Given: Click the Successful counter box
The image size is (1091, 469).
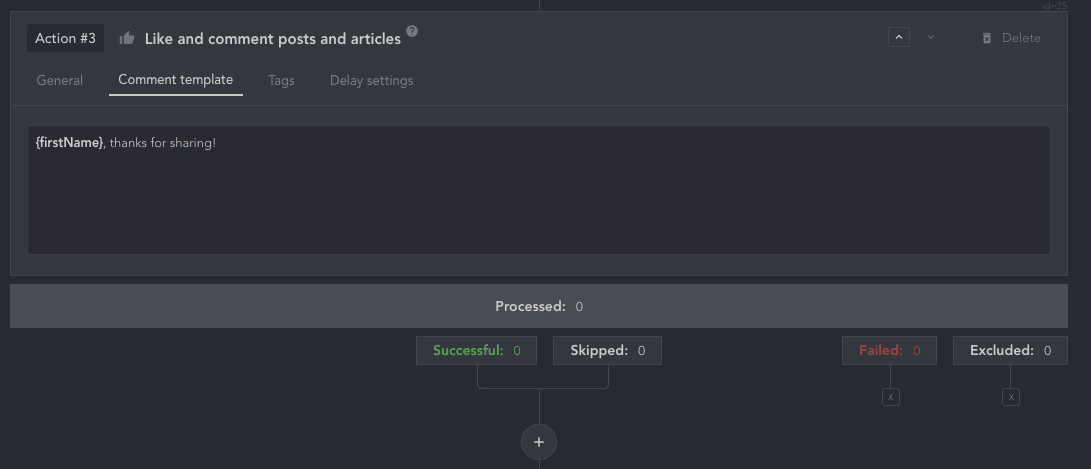Looking at the screenshot, I should [477, 351].
